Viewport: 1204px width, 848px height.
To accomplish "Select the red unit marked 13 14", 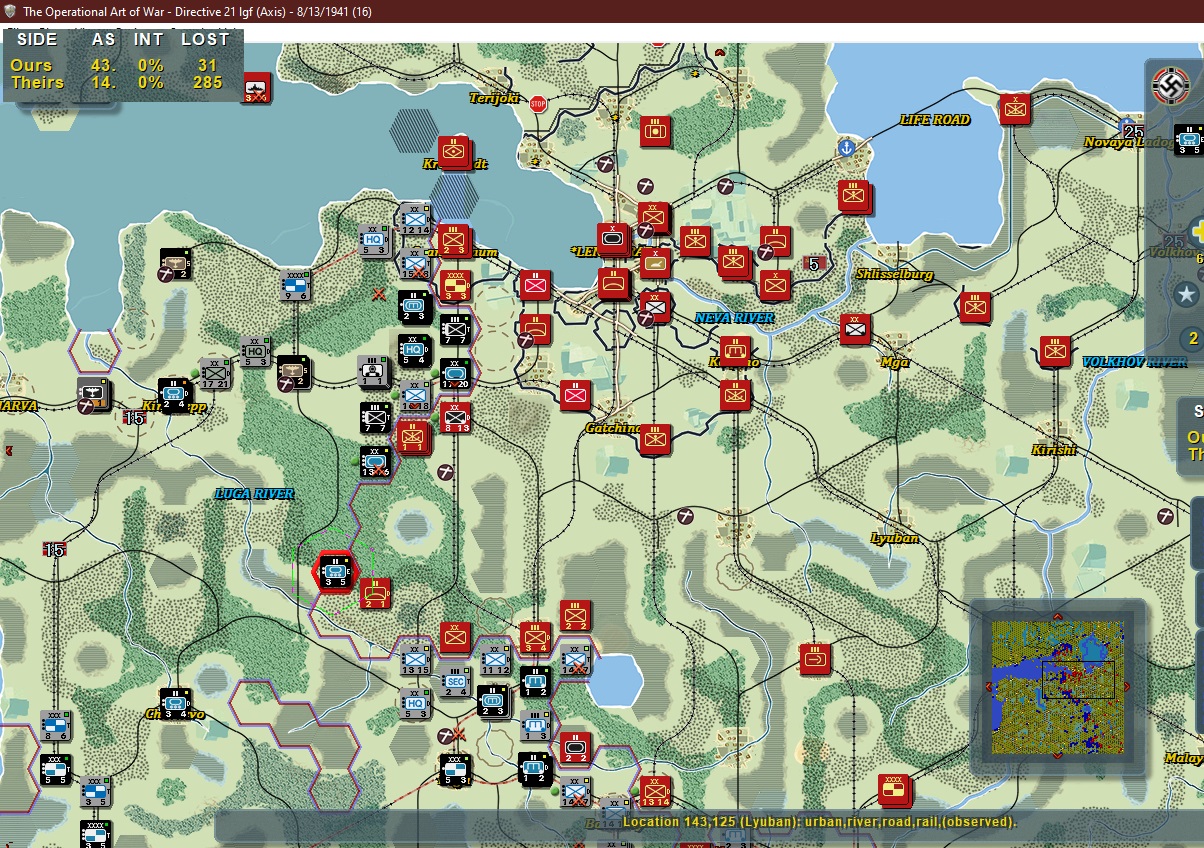I will [655, 789].
